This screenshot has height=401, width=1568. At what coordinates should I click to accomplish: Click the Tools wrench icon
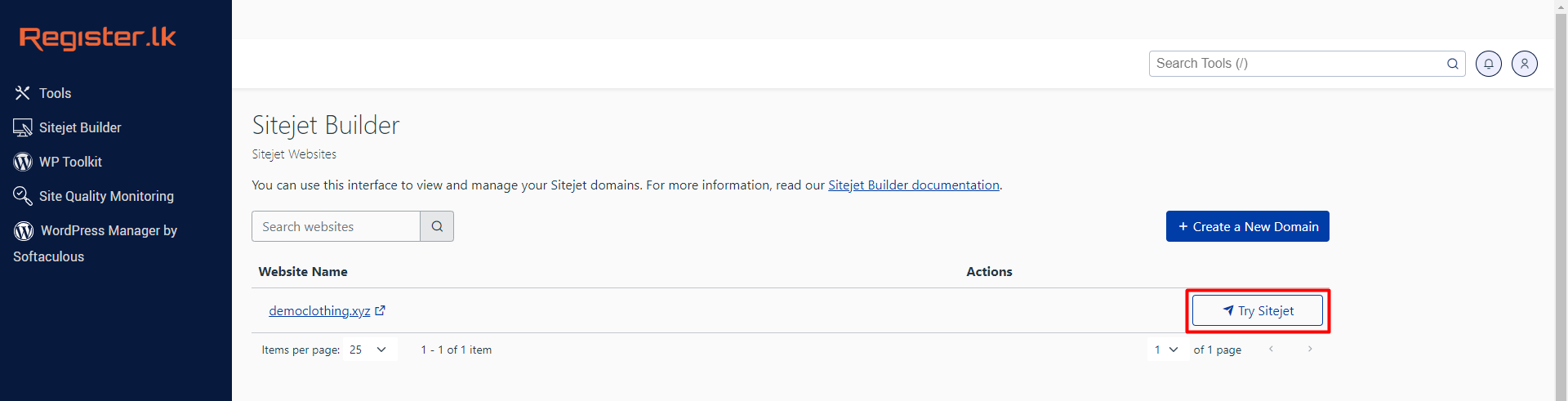point(23,93)
